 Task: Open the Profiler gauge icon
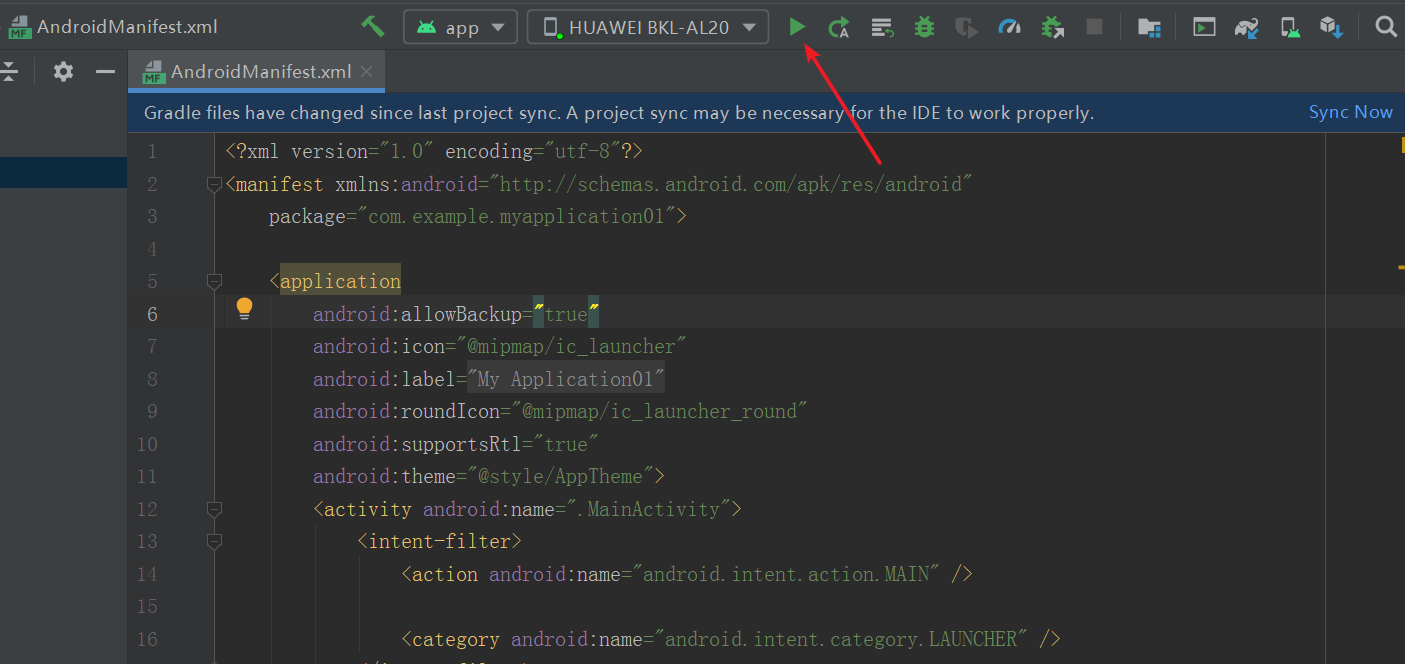click(1009, 27)
